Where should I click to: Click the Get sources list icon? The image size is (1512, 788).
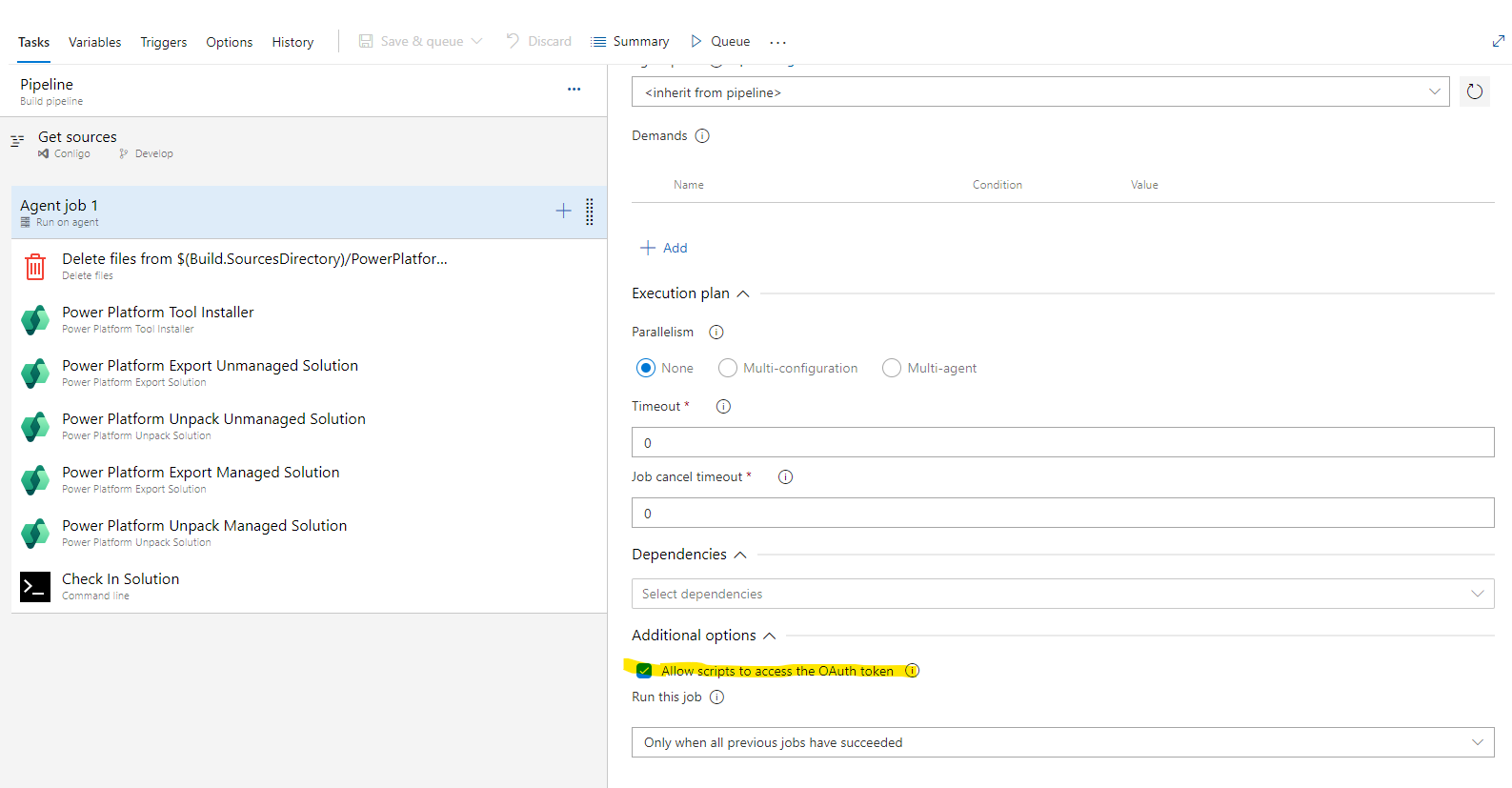tap(17, 141)
